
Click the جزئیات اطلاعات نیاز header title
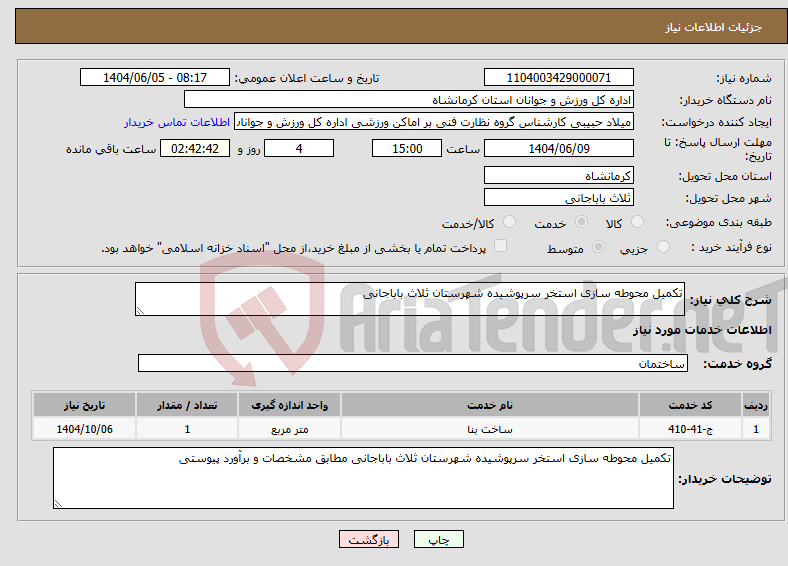point(714,27)
